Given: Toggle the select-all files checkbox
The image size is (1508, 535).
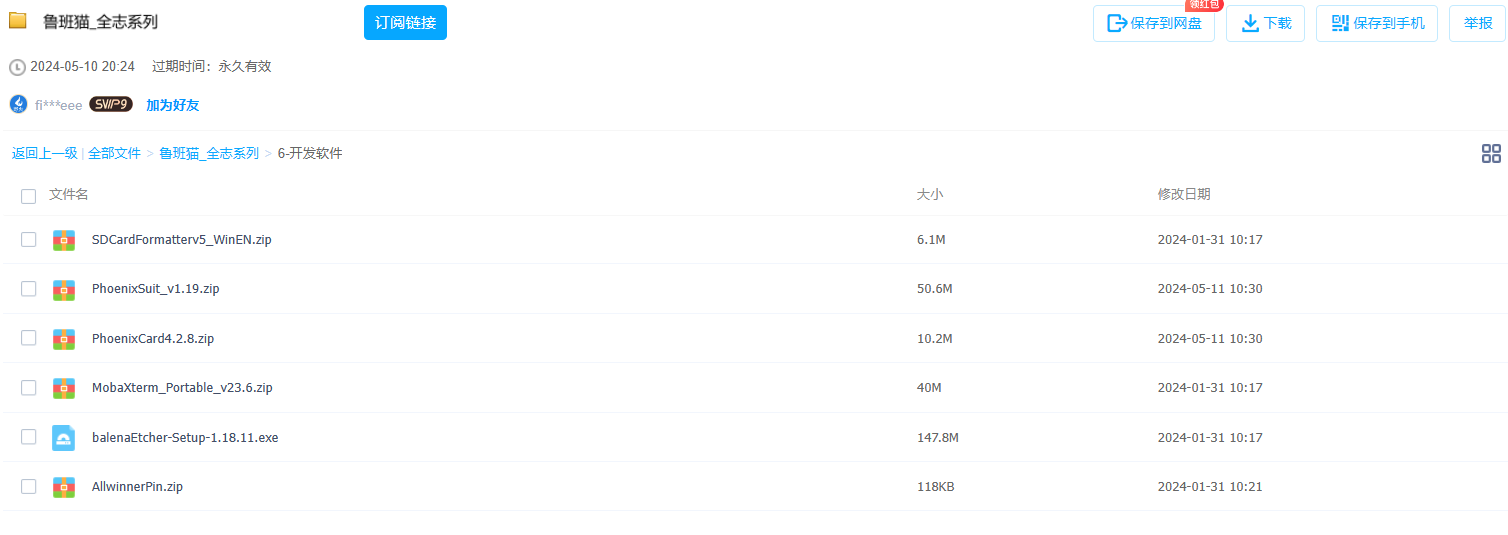Looking at the screenshot, I should point(29,196).
